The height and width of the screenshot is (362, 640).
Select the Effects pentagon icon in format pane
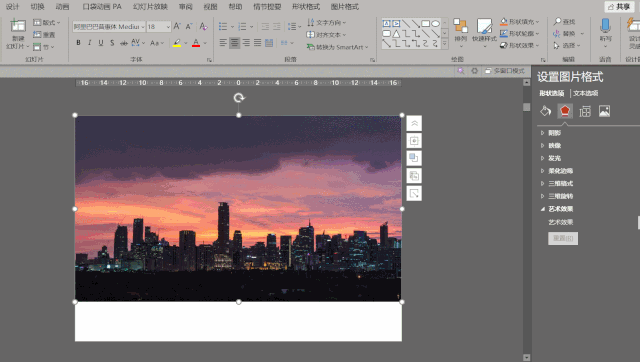coord(565,111)
